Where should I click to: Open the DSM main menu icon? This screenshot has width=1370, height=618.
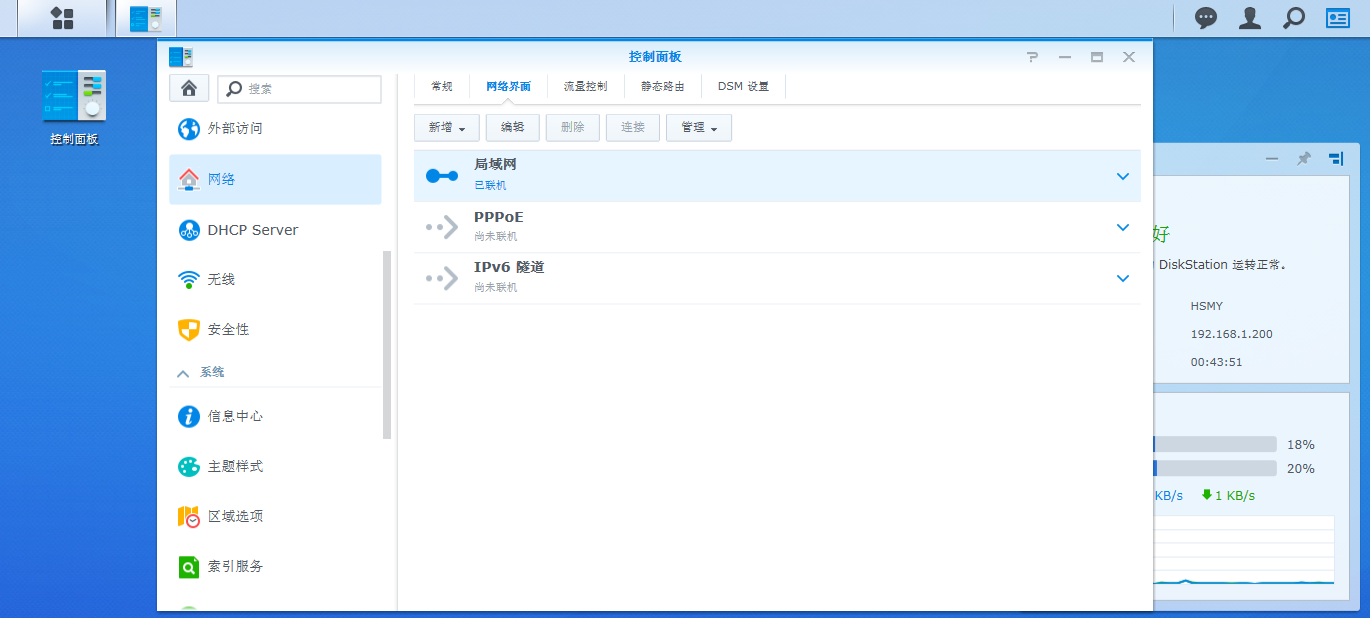point(62,18)
